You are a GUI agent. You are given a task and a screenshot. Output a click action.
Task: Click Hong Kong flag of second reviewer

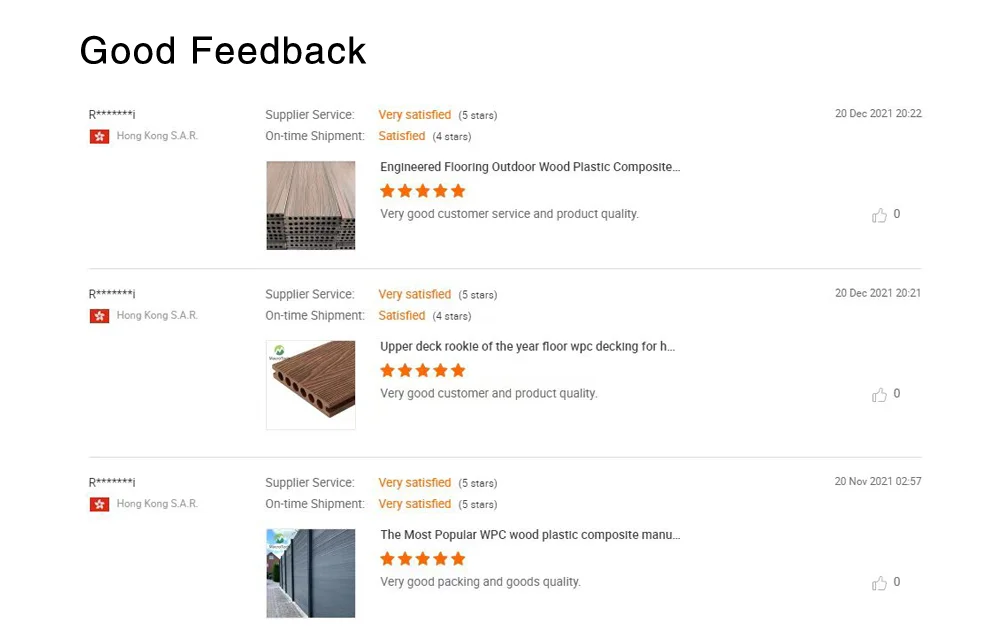pos(99,316)
